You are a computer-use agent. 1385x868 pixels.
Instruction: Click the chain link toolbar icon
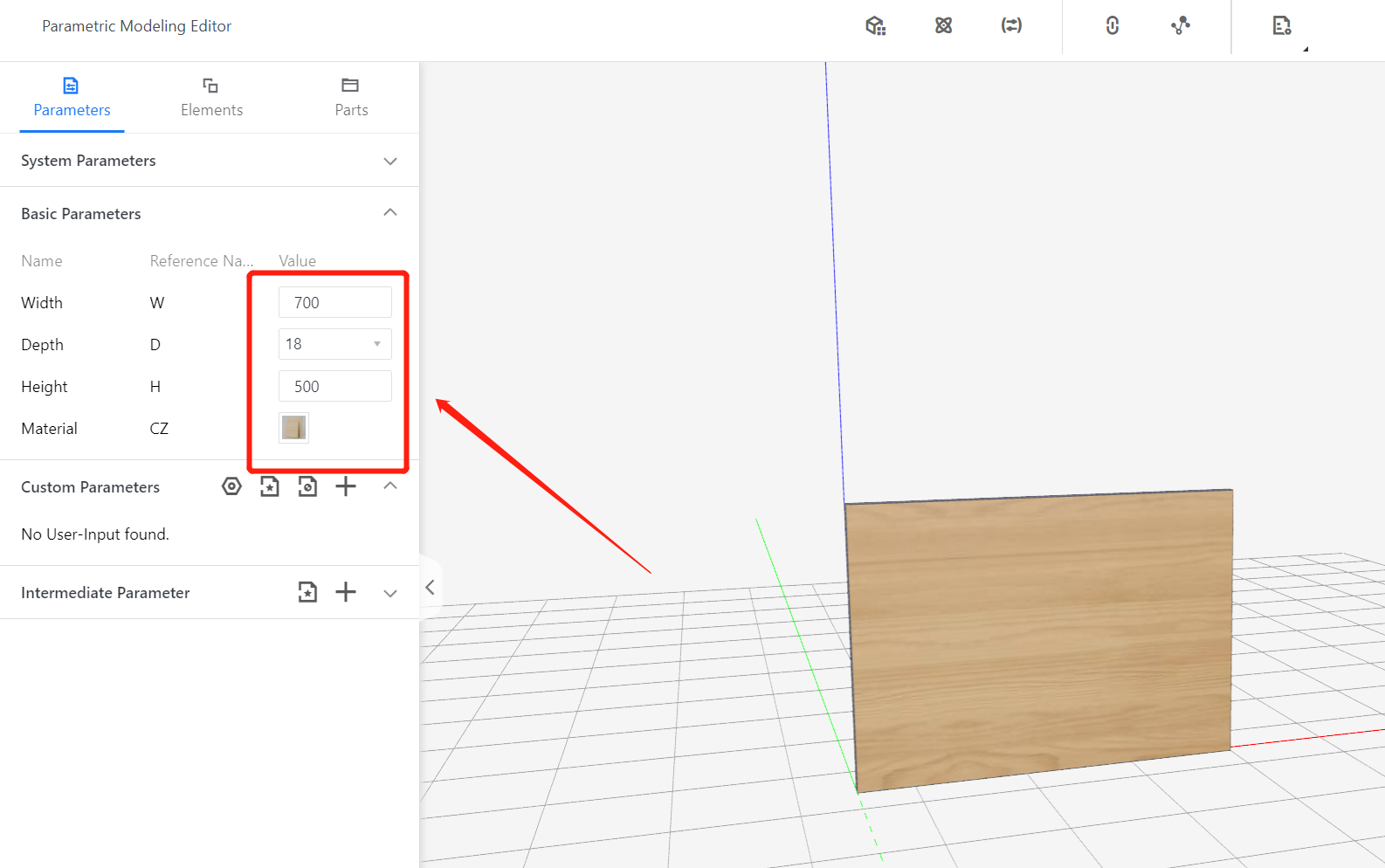pyautogui.click(x=1112, y=26)
